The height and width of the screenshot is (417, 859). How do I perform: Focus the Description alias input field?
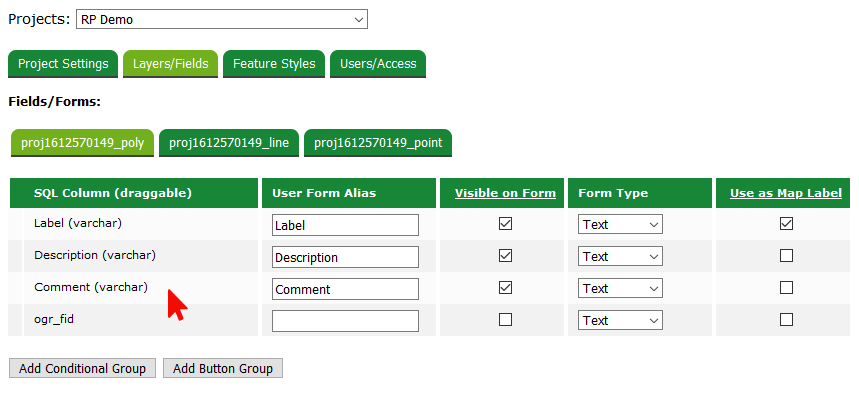(x=345, y=257)
